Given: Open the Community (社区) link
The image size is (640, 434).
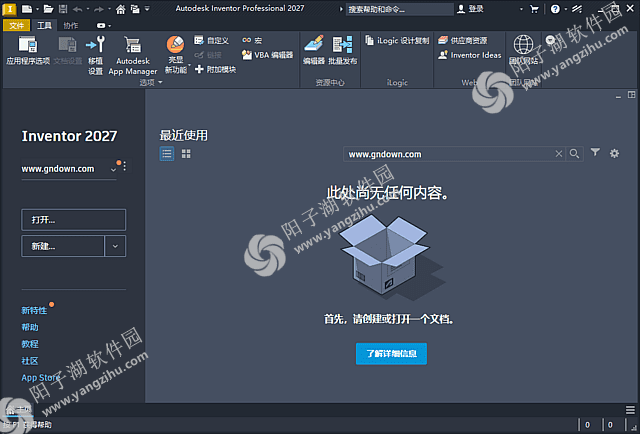Looking at the screenshot, I should (x=30, y=361).
